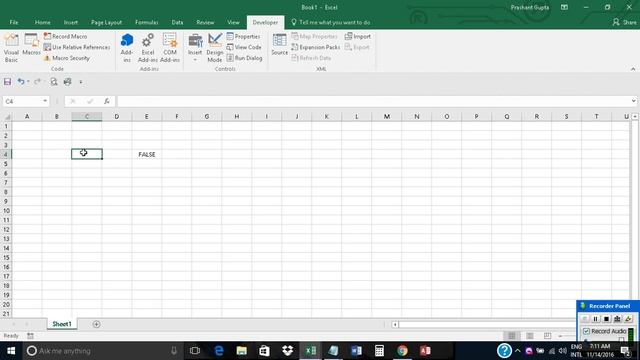Switch to Formulas tab
640x360 pixels.
[147, 22]
